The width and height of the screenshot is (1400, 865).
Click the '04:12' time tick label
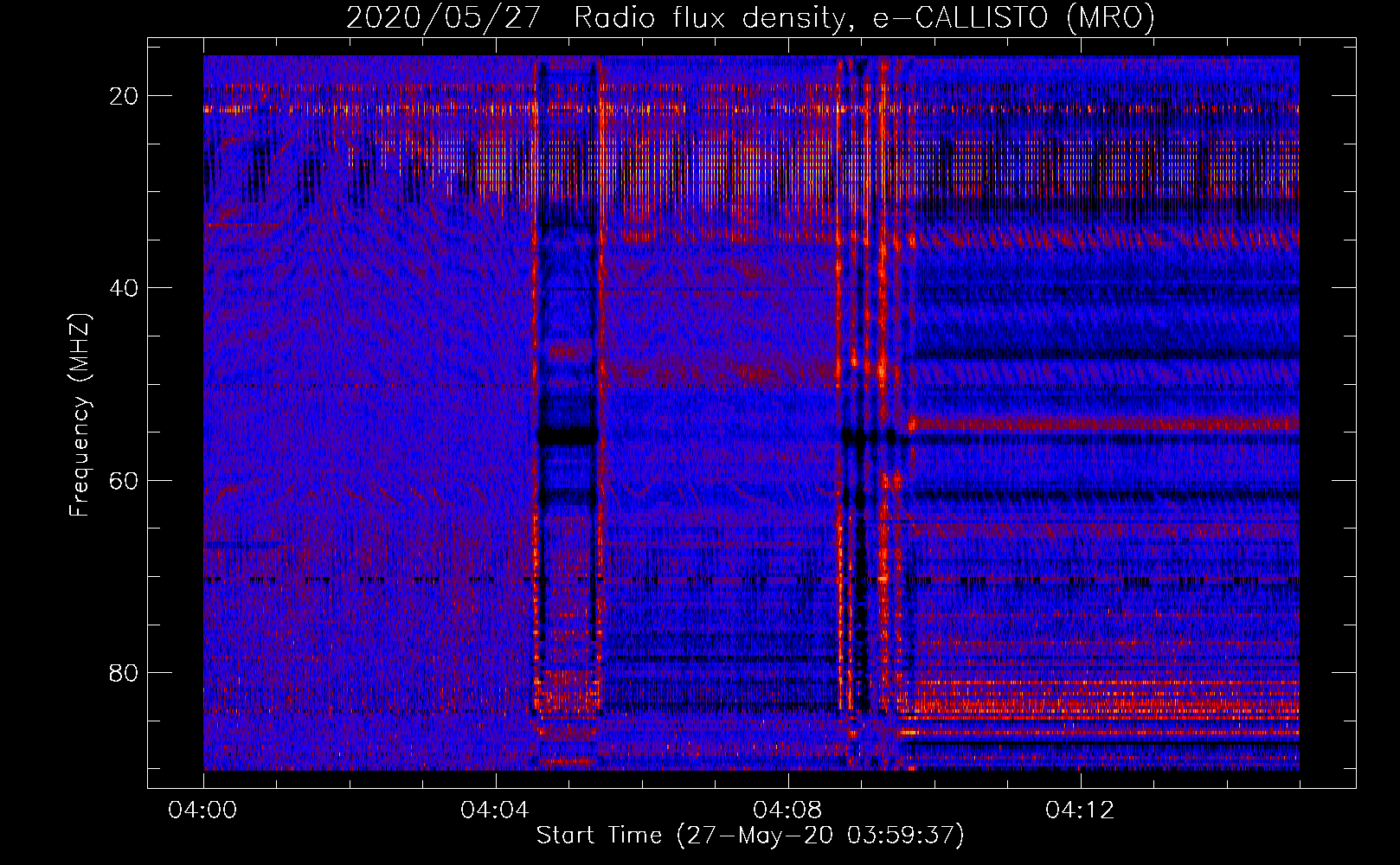[x=1080, y=811]
